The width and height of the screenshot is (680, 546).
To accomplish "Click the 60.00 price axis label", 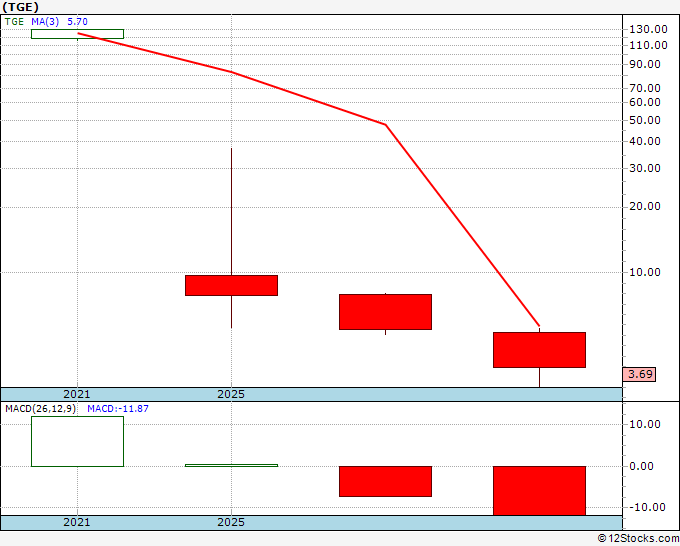I will tap(645, 102).
